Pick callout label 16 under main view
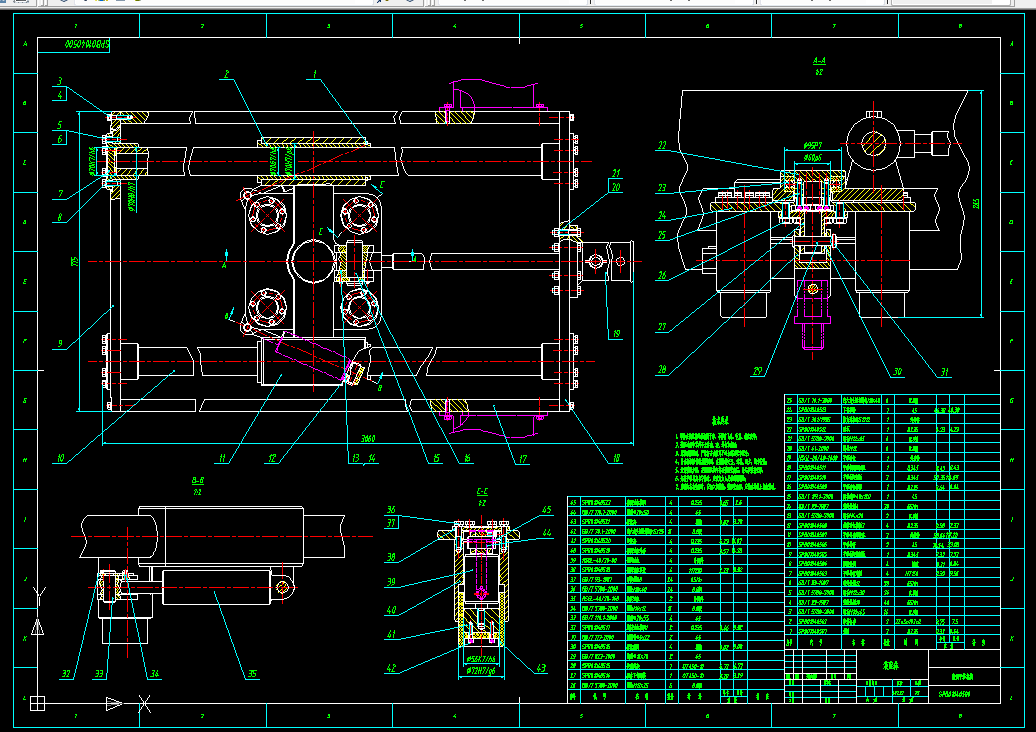Image resolution: width=1036 pixels, height=732 pixels. (467, 458)
